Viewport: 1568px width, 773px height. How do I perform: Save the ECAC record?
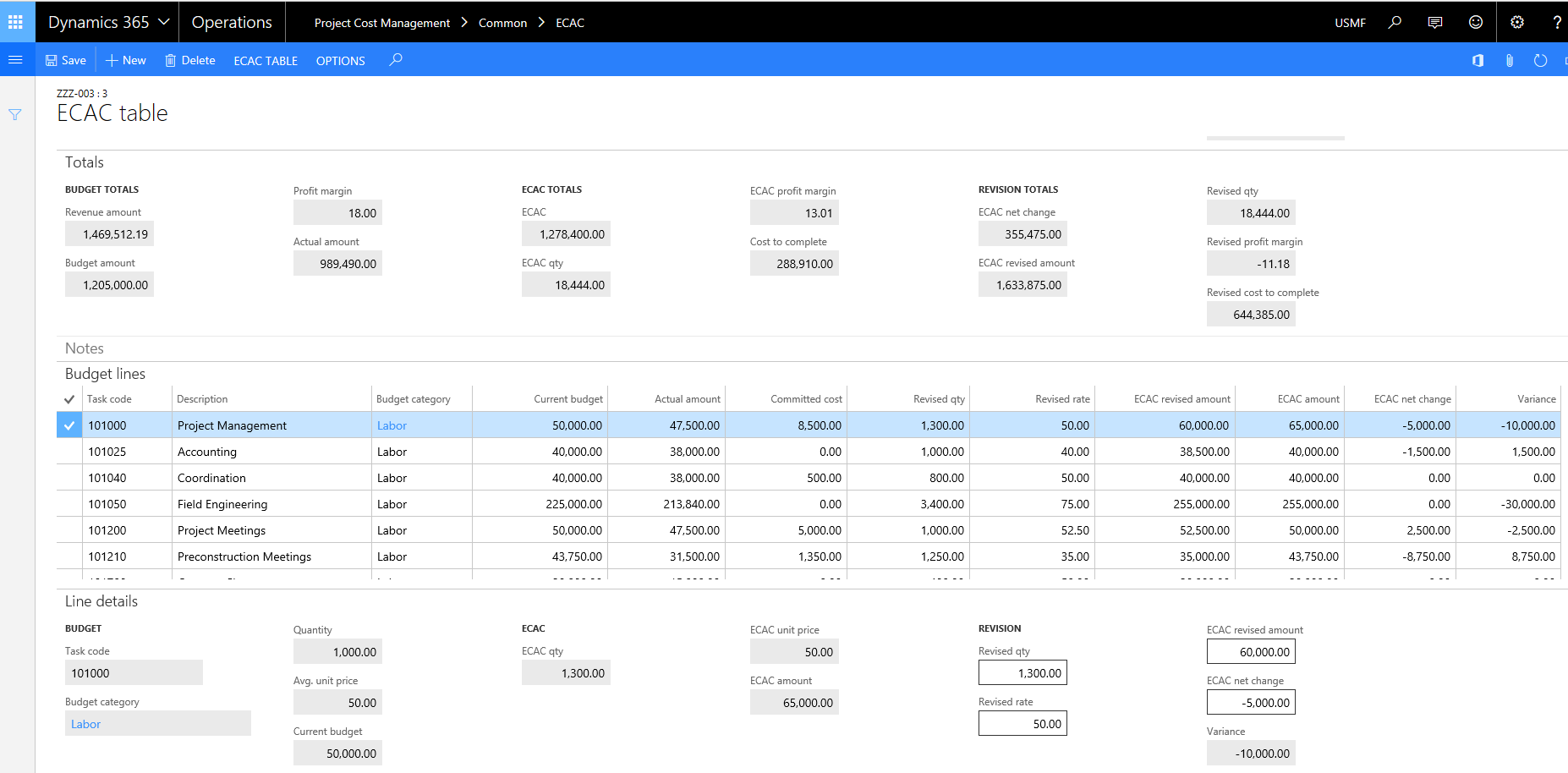tap(65, 60)
